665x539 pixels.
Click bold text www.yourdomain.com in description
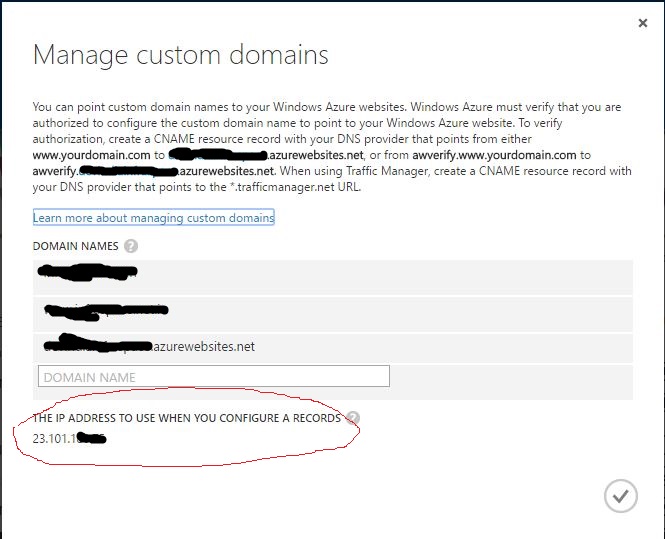pyautogui.click(x=91, y=155)
